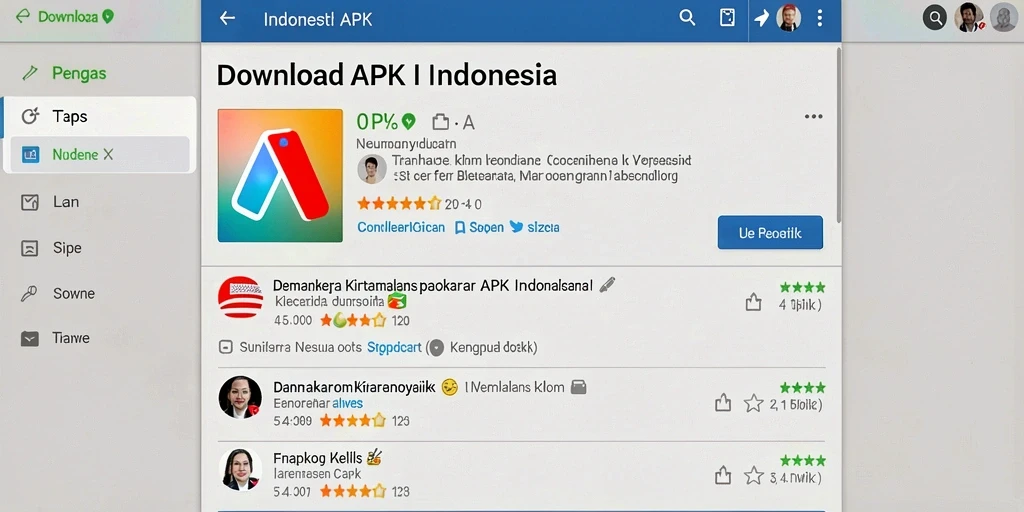The width and height of the screenshot is (1024, 512).
Task: Select Pengas in the sidebar
Action: pos(79,73)
